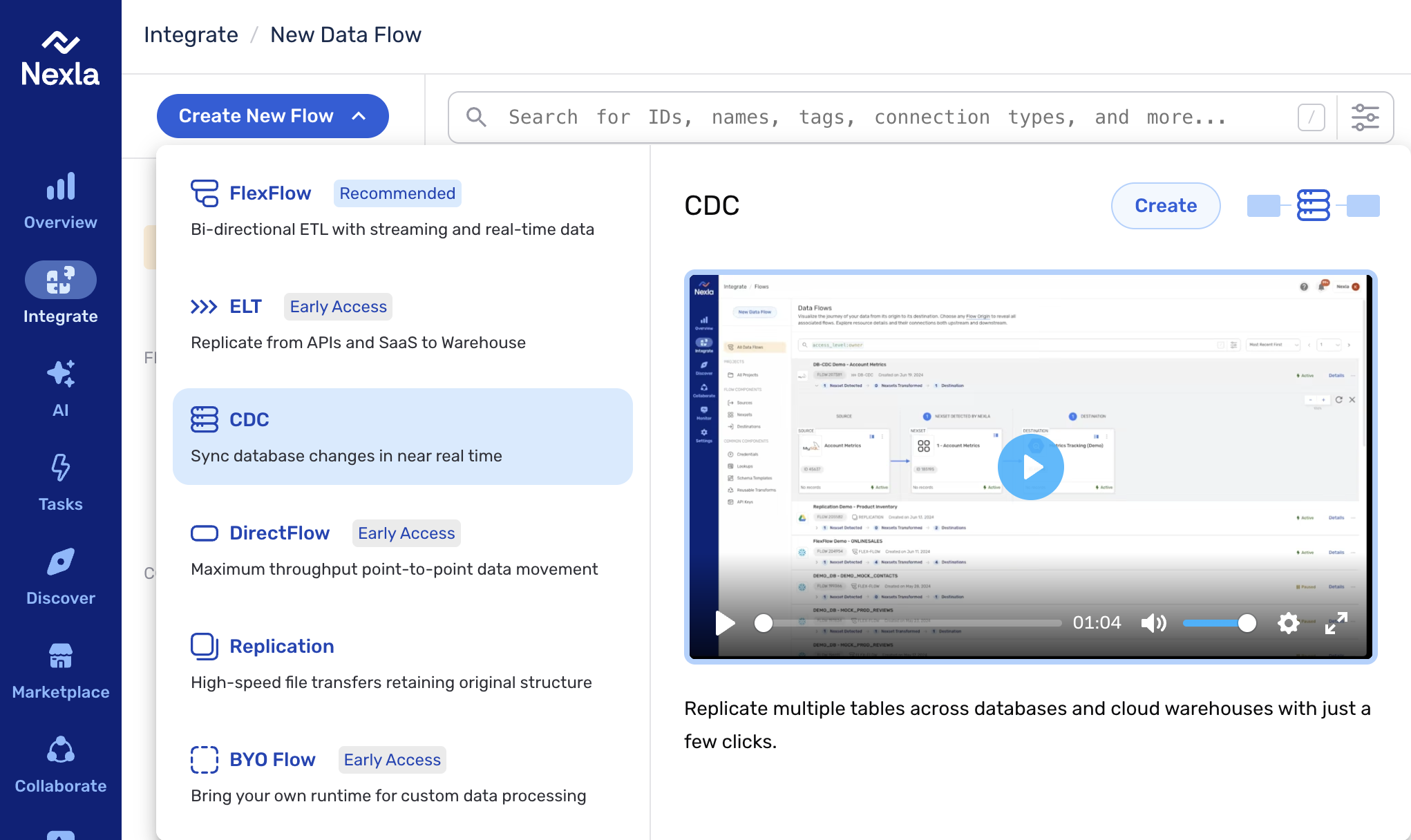Click the 01:04 video duration
Viewport: 1411px width, 840px height.
coord(1097,623)
